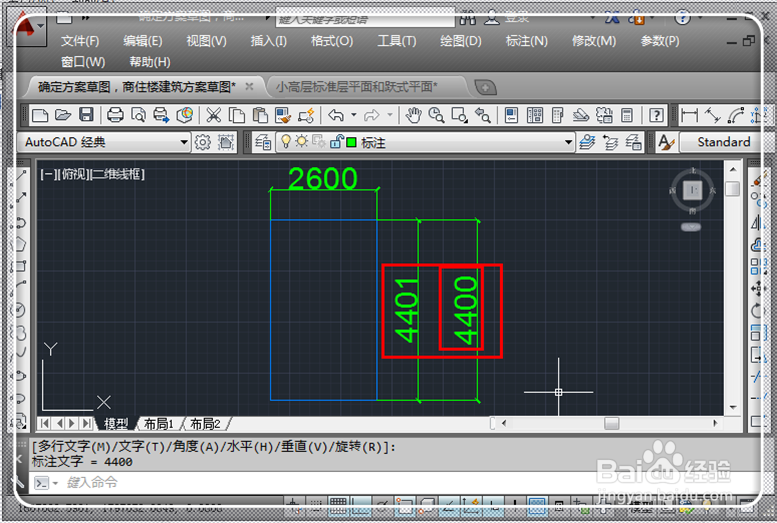Open the Undo history dropdown arrow
This screenshot has height=523, width=777.
(354, 115)
